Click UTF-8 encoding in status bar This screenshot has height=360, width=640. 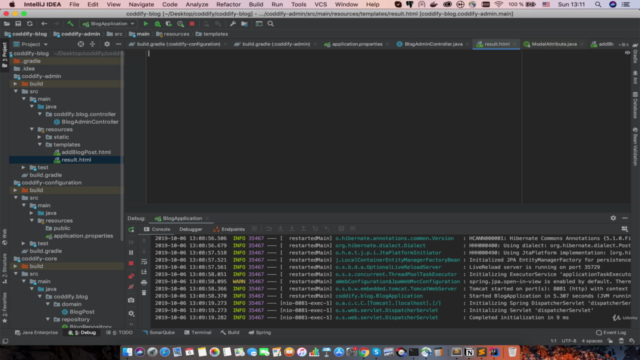pyautogui.click(x=569, y=341)
